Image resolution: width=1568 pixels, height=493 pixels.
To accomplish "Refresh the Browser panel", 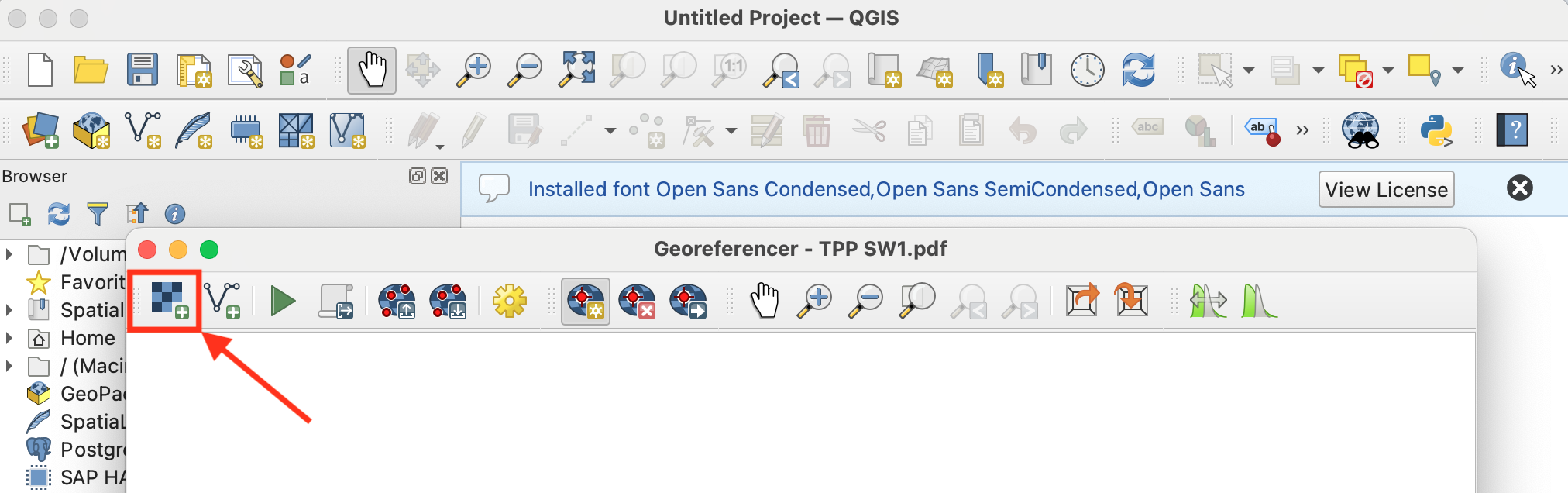I will (59, 214).
